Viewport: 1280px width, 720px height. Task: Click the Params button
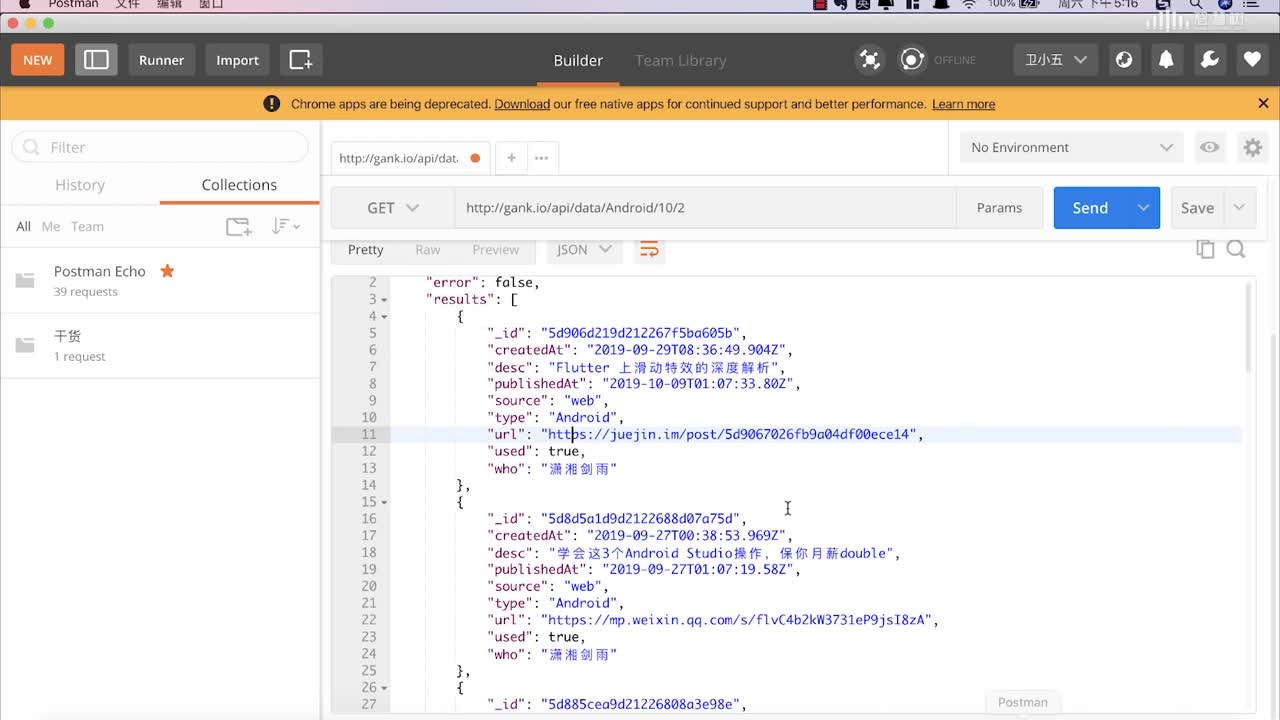click(x=999, y=208)
